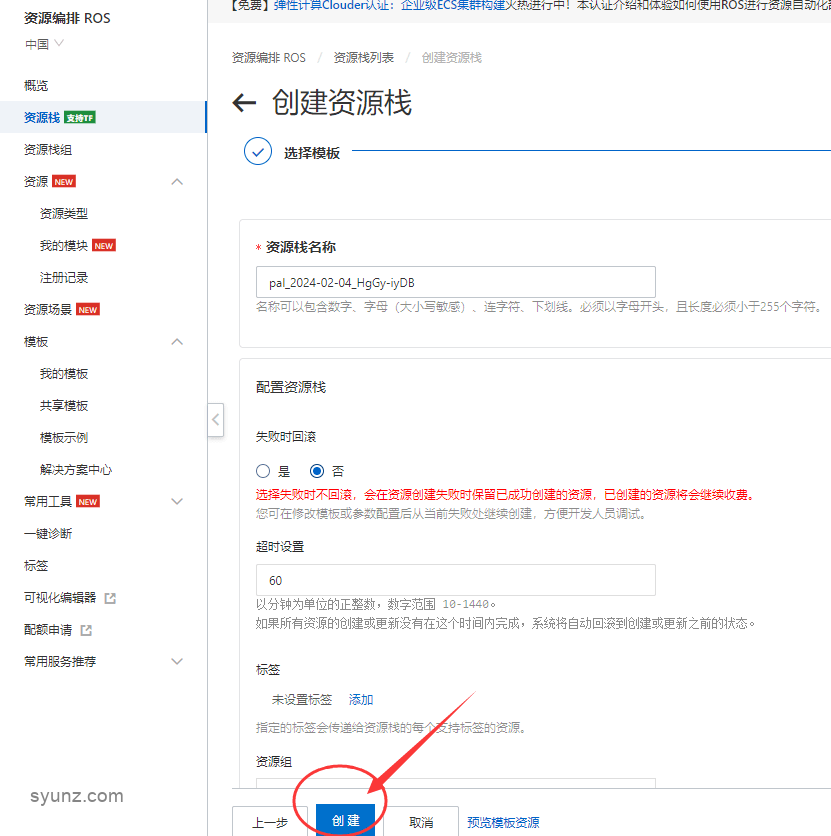Go back using the arrow beside 创建资源栈

click(x=245, y=102)
